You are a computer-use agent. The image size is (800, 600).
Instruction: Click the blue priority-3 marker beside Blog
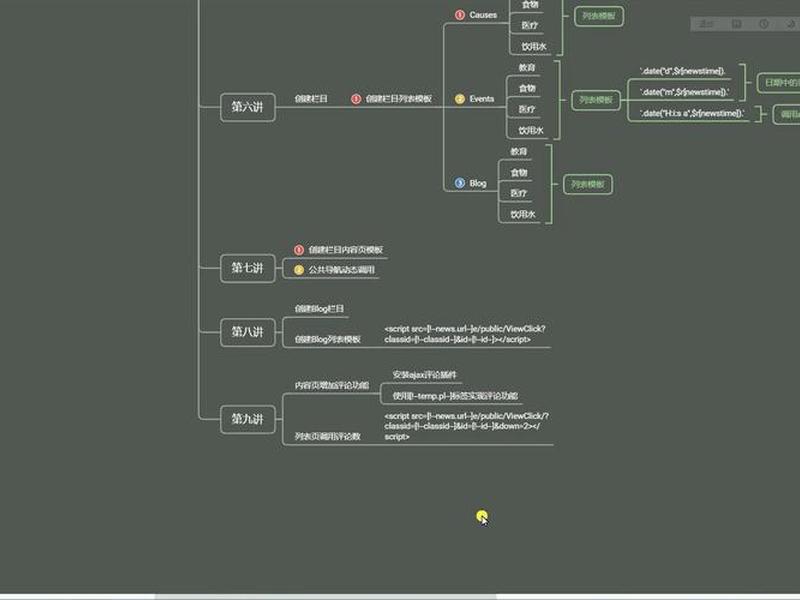[460, 183]
